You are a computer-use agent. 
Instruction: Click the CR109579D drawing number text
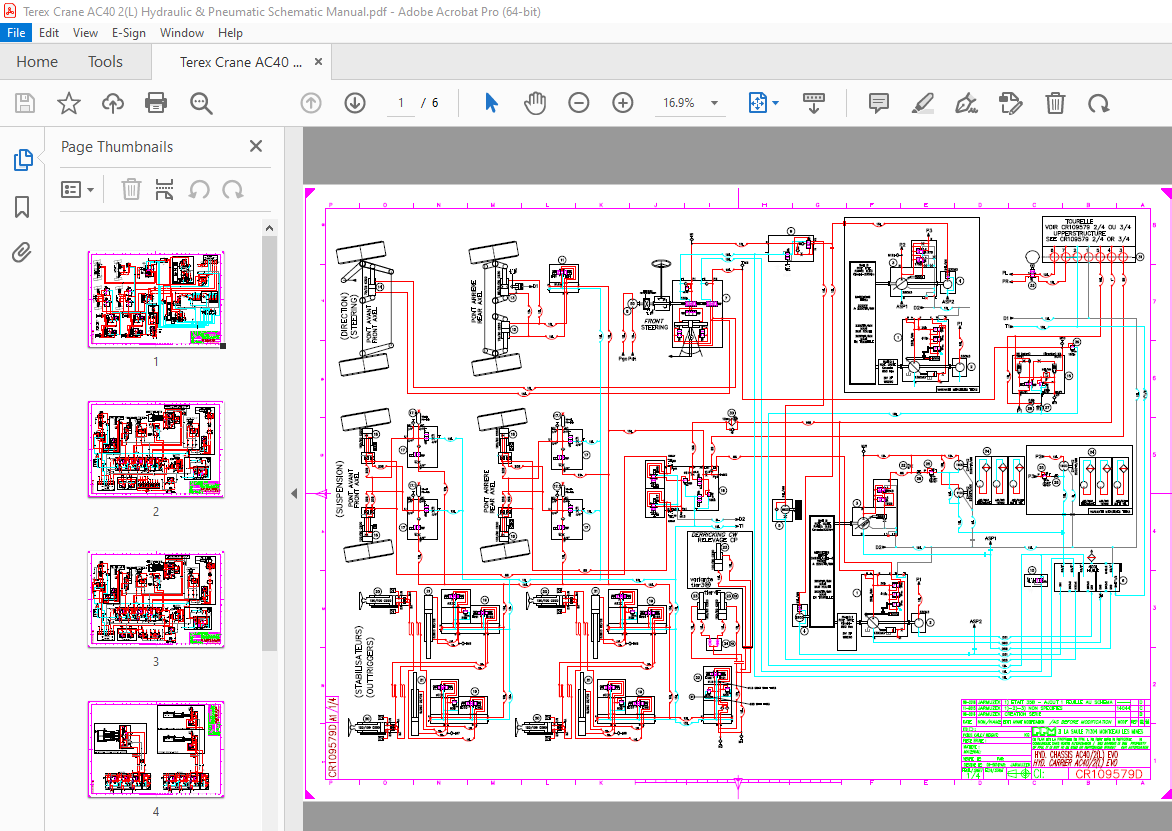tap(1108, 774)
